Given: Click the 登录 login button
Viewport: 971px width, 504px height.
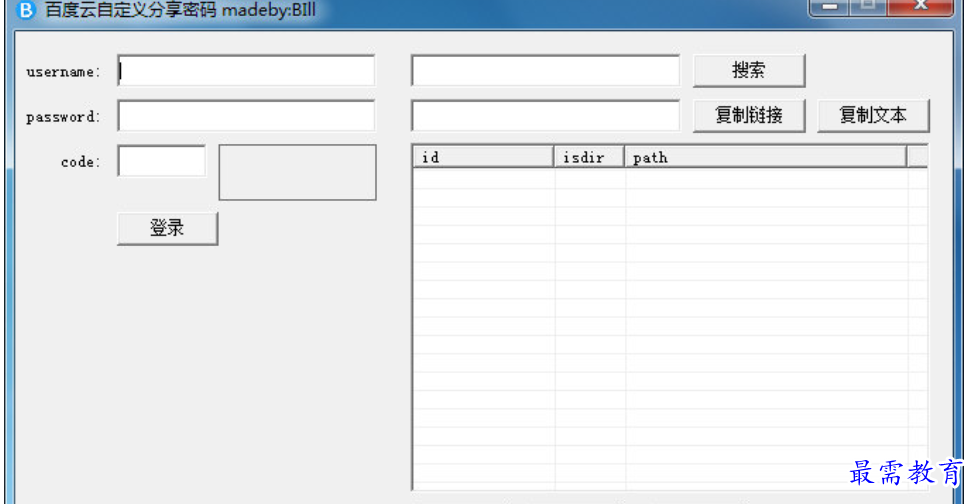Looking at the screenshot, I should click(x=167, y=228).
